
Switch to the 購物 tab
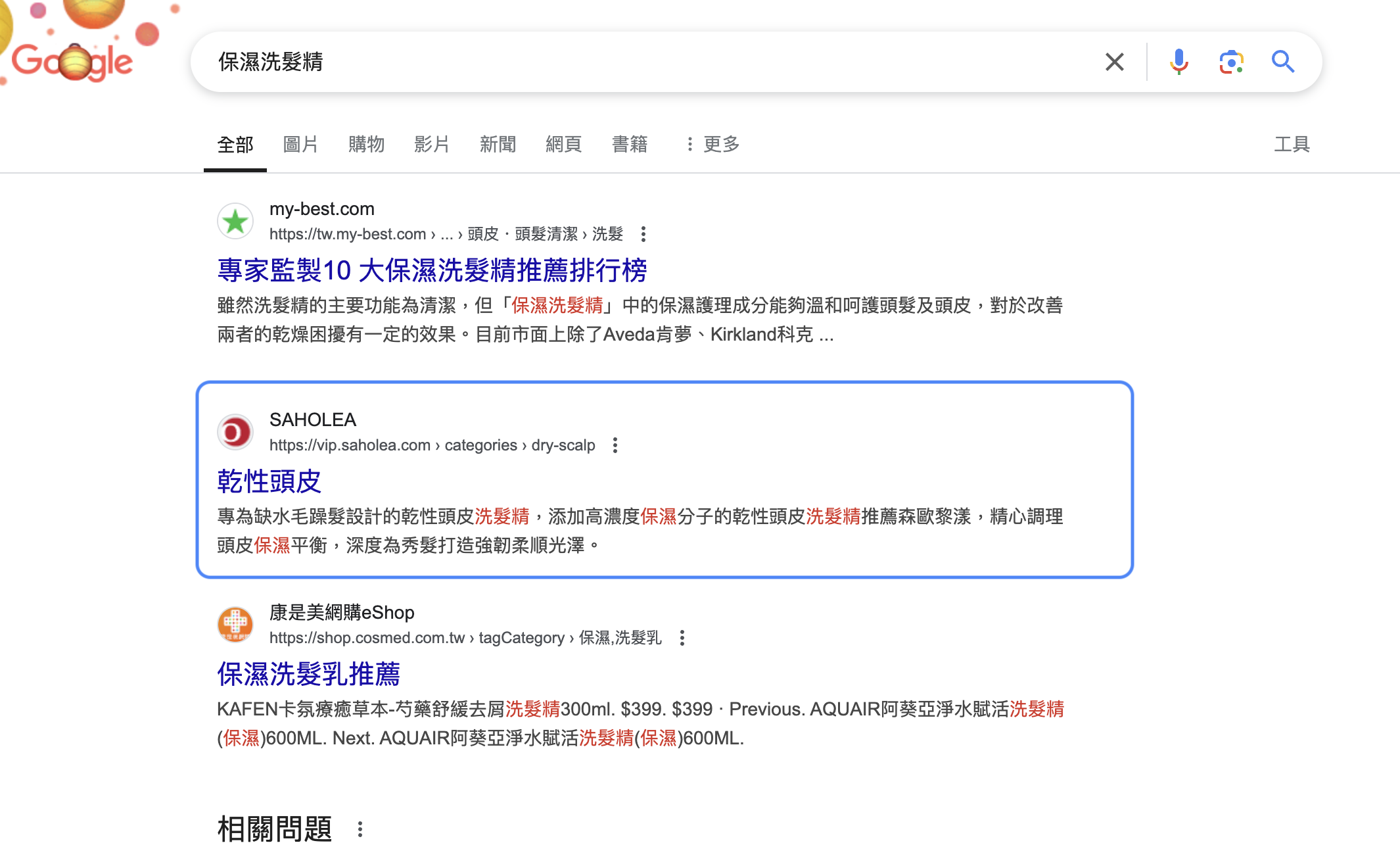click(366, 144)
